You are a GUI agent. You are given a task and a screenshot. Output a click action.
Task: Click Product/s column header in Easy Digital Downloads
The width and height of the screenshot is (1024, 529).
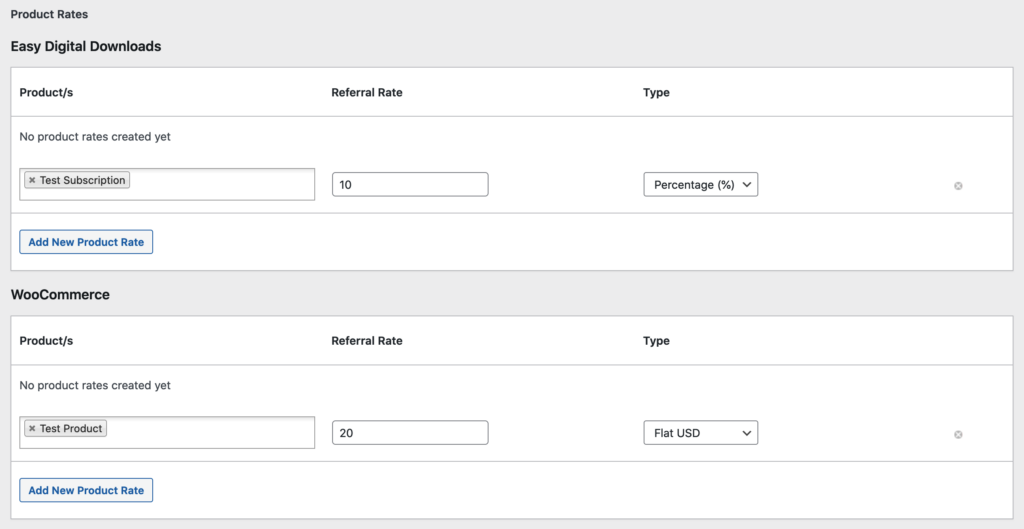tap(46, 92)
